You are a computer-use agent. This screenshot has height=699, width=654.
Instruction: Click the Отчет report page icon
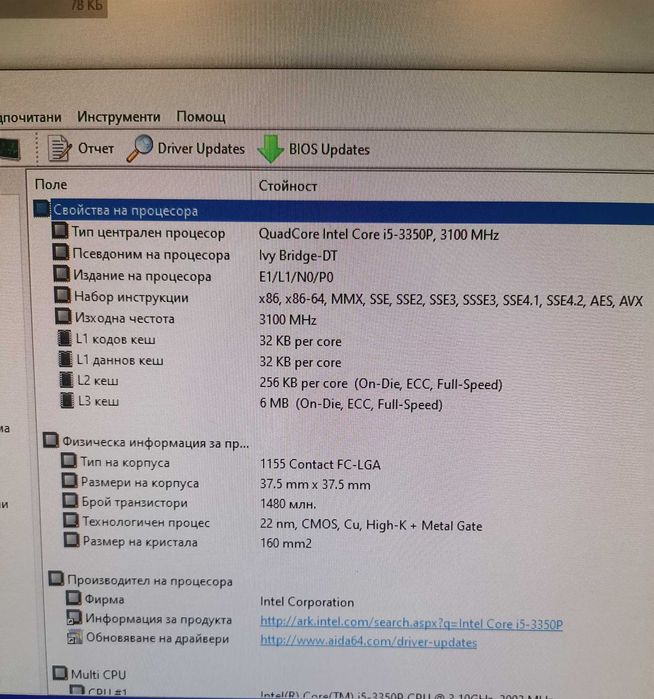[x=59, y=148]
